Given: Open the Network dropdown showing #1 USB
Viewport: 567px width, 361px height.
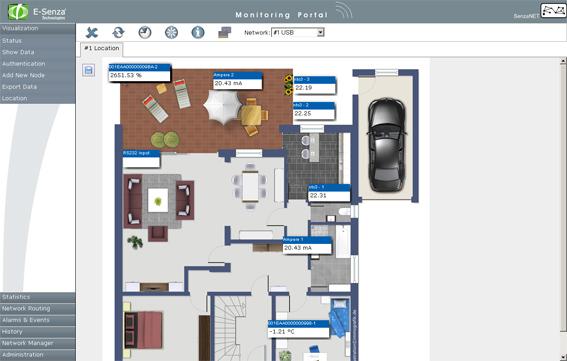Looking at the screenshot, I should click(x=298, y=33).
